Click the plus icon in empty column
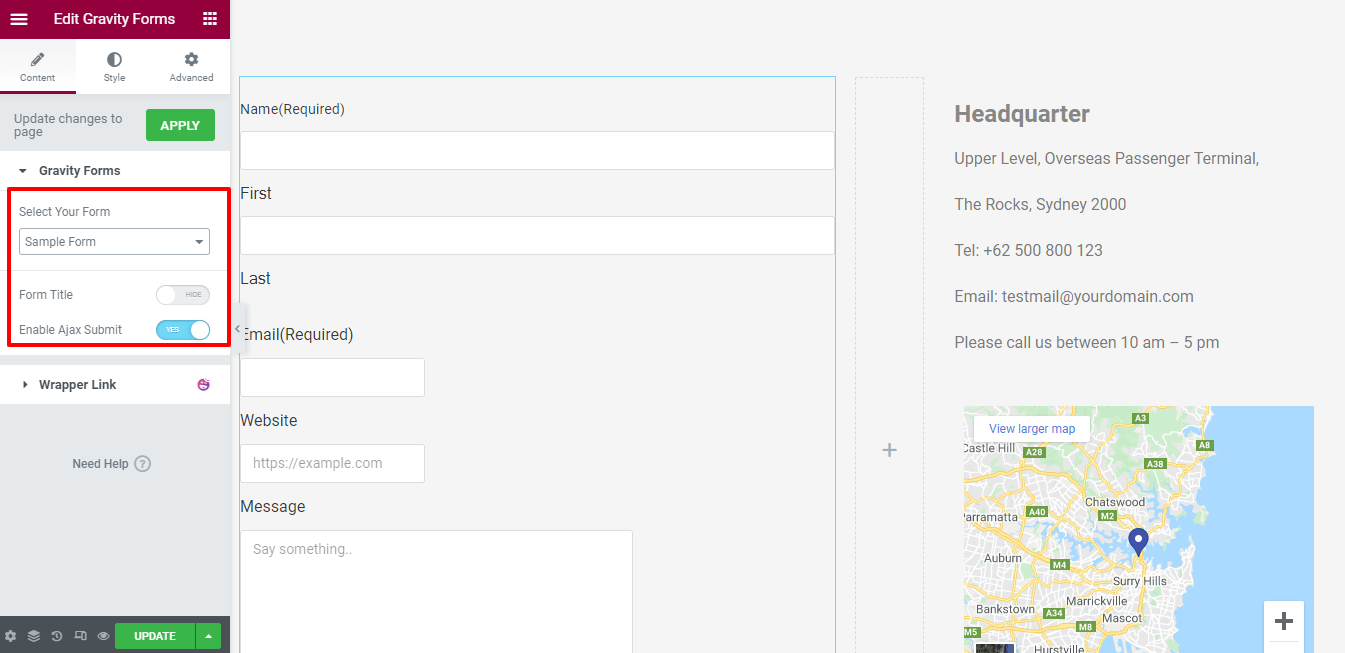Viewport: 1345px width, 653px height. coord(889,451)
